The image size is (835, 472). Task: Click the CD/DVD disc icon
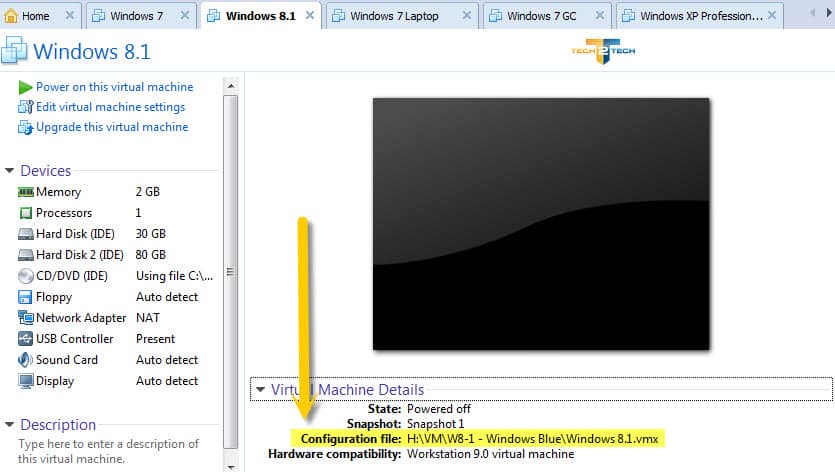coord(26,276)
